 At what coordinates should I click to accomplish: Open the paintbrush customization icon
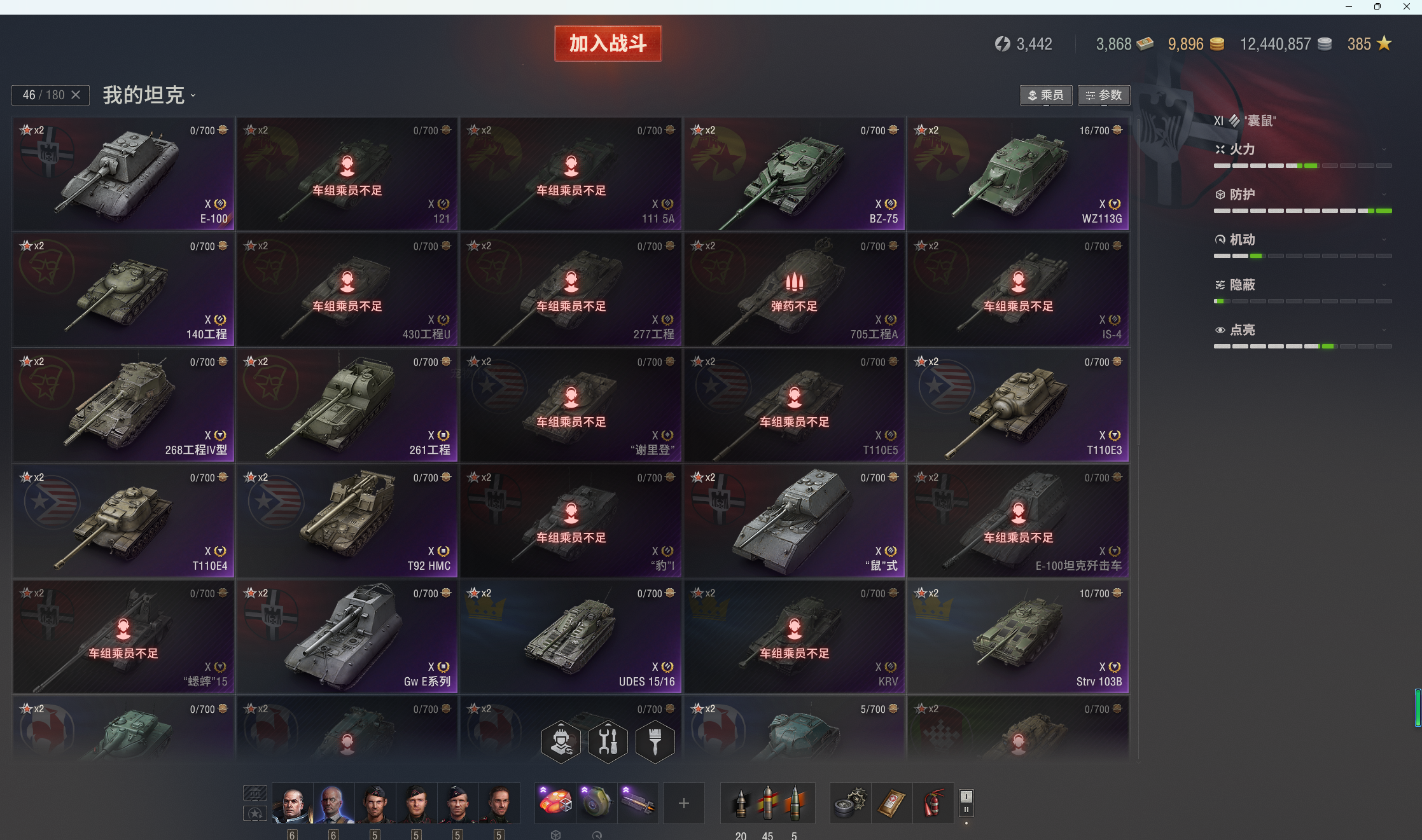655,741
